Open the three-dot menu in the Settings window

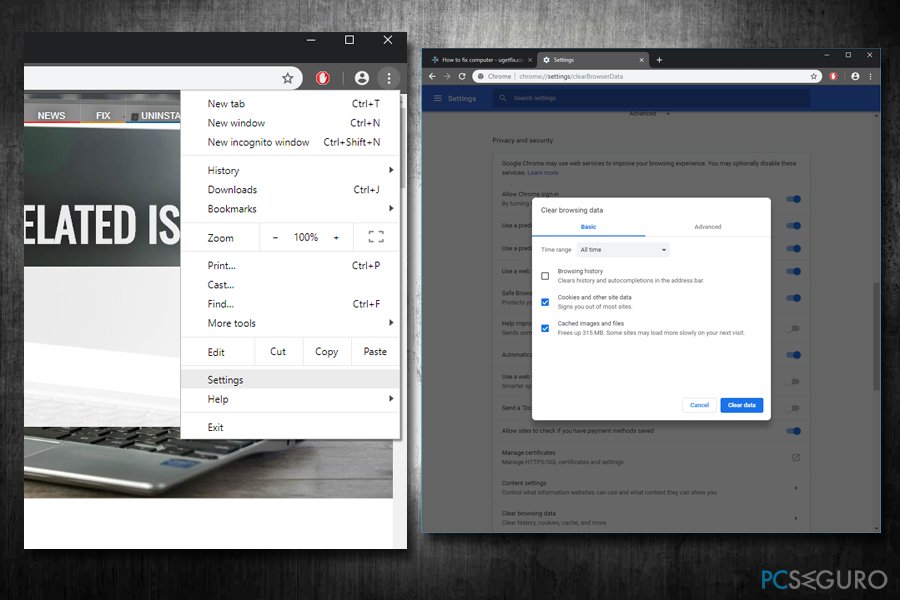pyautogui.click(x=870, y=76)
